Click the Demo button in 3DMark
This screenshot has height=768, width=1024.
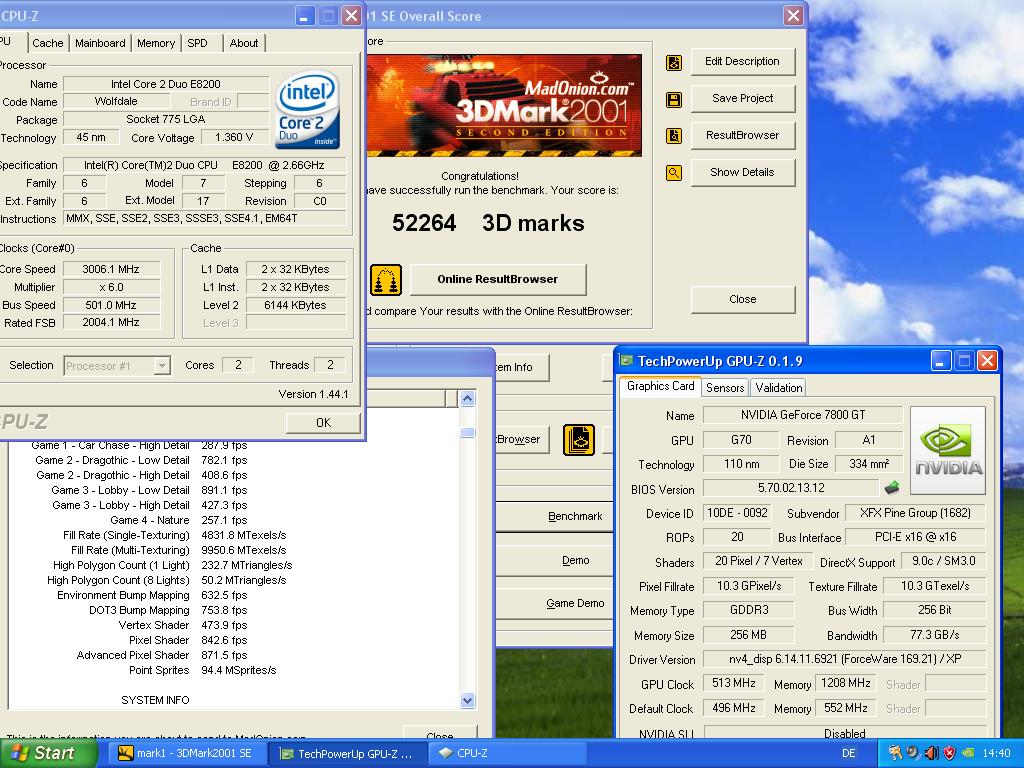(x=555, y=560)
